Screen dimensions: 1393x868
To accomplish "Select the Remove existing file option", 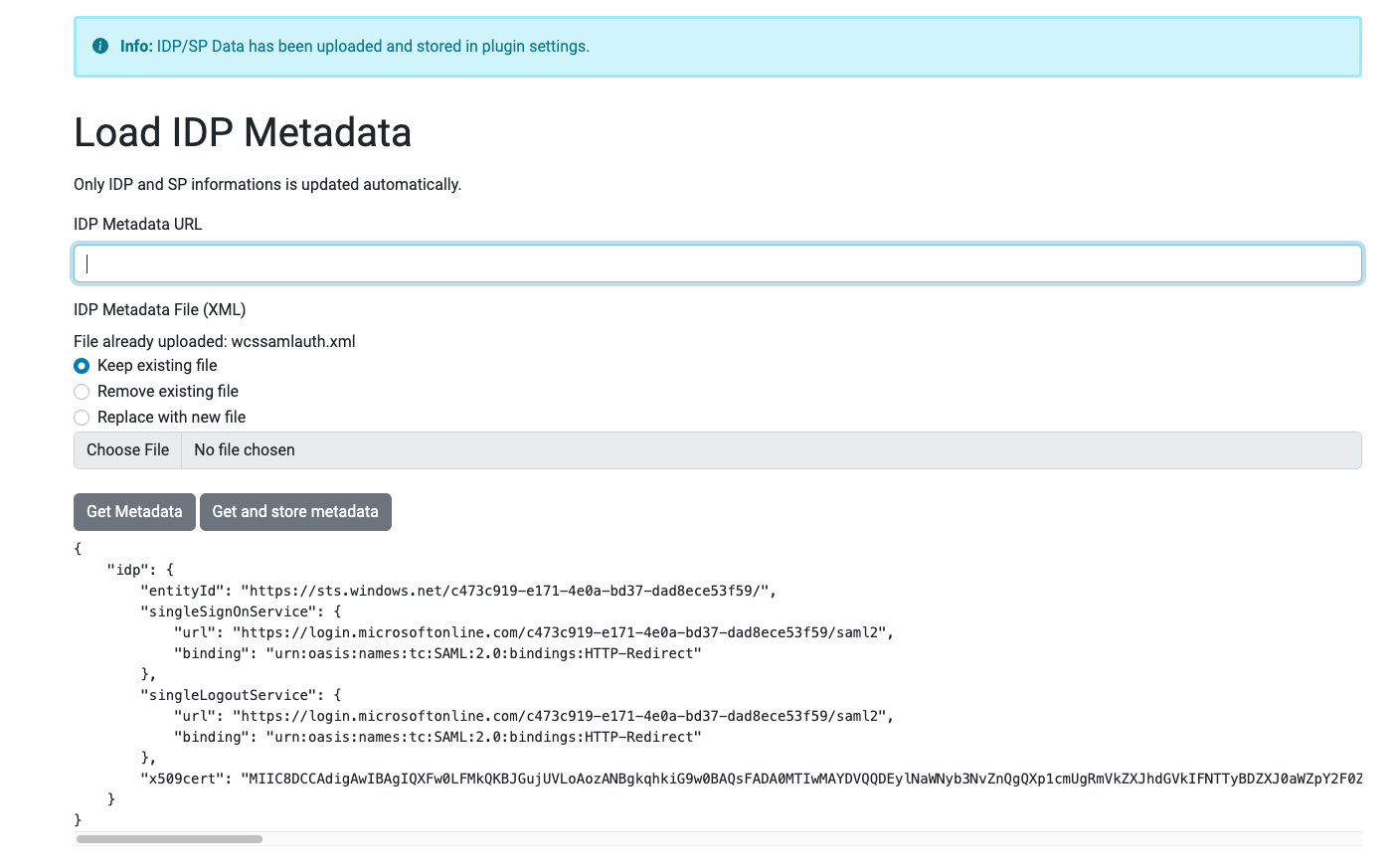I will tap(82, 392).
